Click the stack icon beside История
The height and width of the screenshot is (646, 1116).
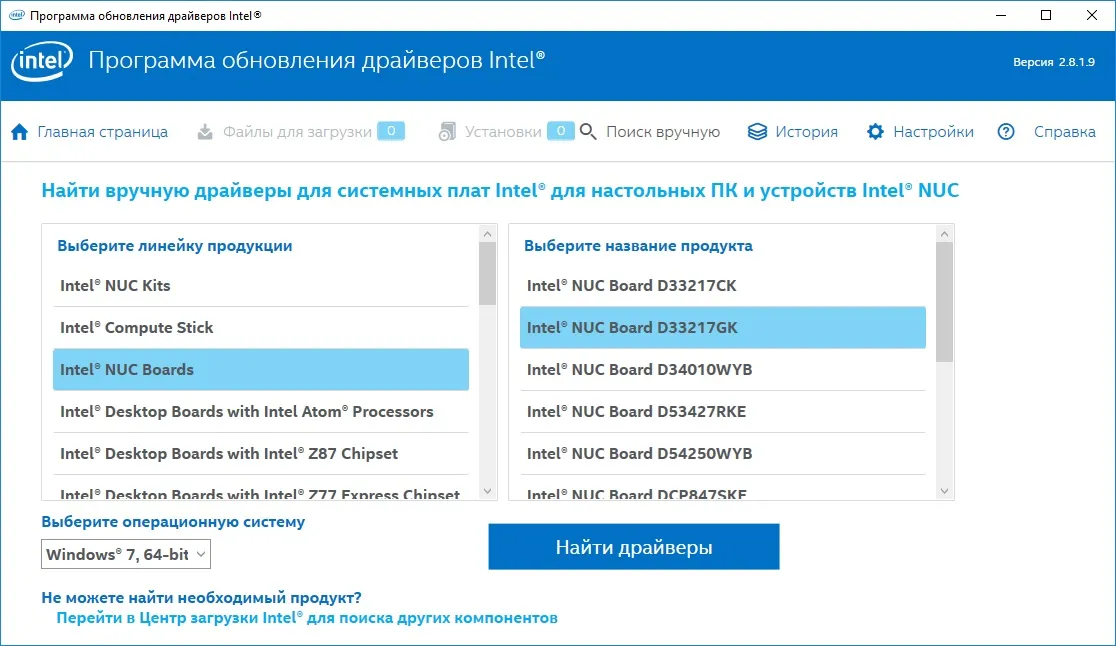tap(757, 132)
